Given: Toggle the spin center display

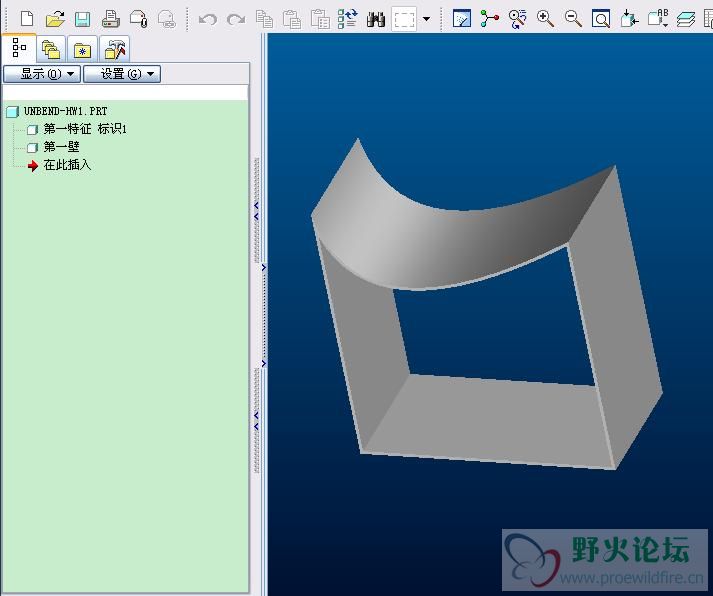Looking at the screenshot, I should (x=490, y=19).
